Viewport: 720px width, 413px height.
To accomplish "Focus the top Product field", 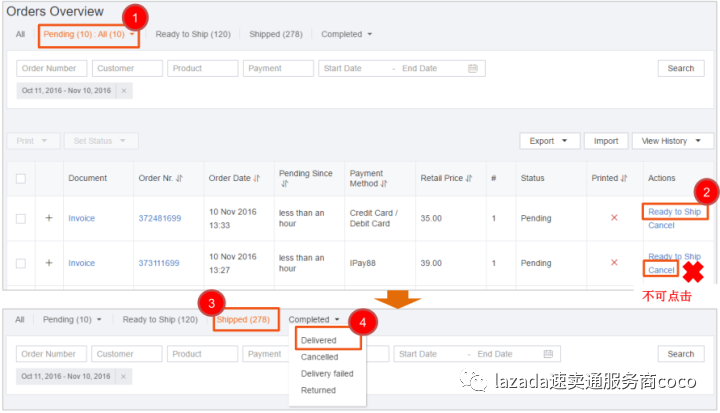I will 202,68.
